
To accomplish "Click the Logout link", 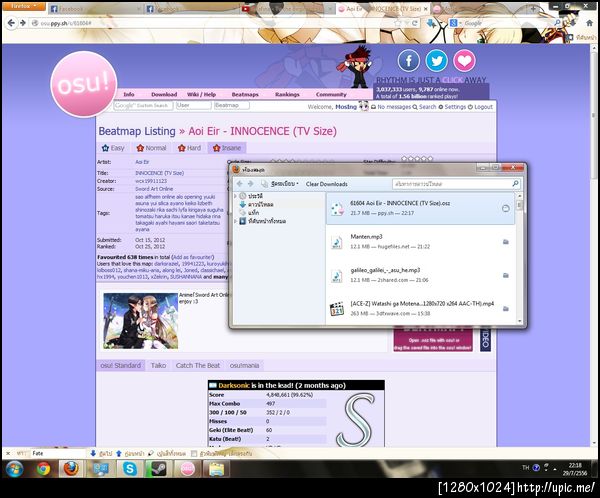I will point(481,107).
